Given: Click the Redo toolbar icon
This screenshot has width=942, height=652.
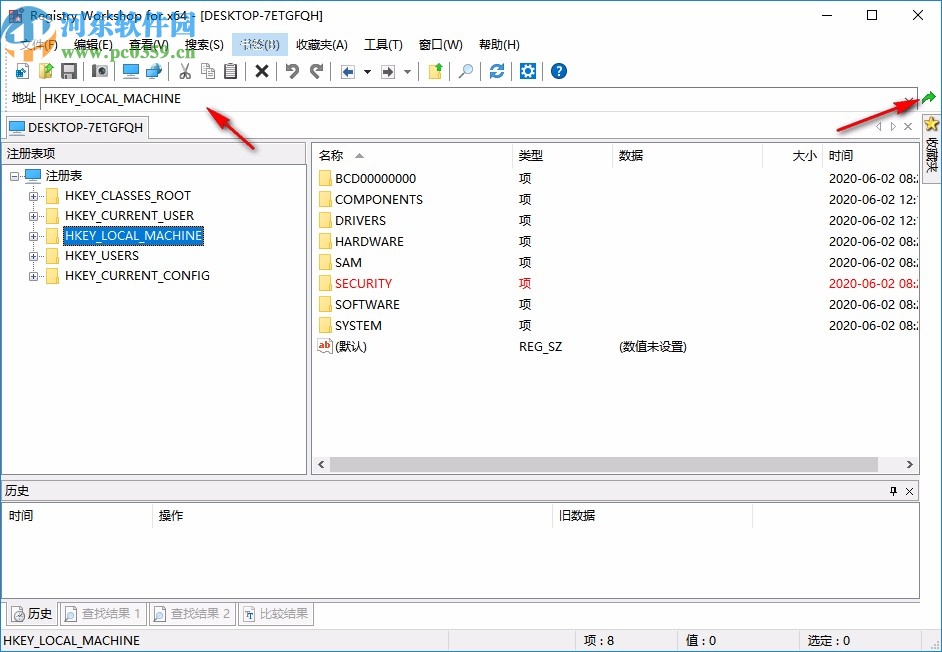Looking at the screenshot, I should pos(314,71).
